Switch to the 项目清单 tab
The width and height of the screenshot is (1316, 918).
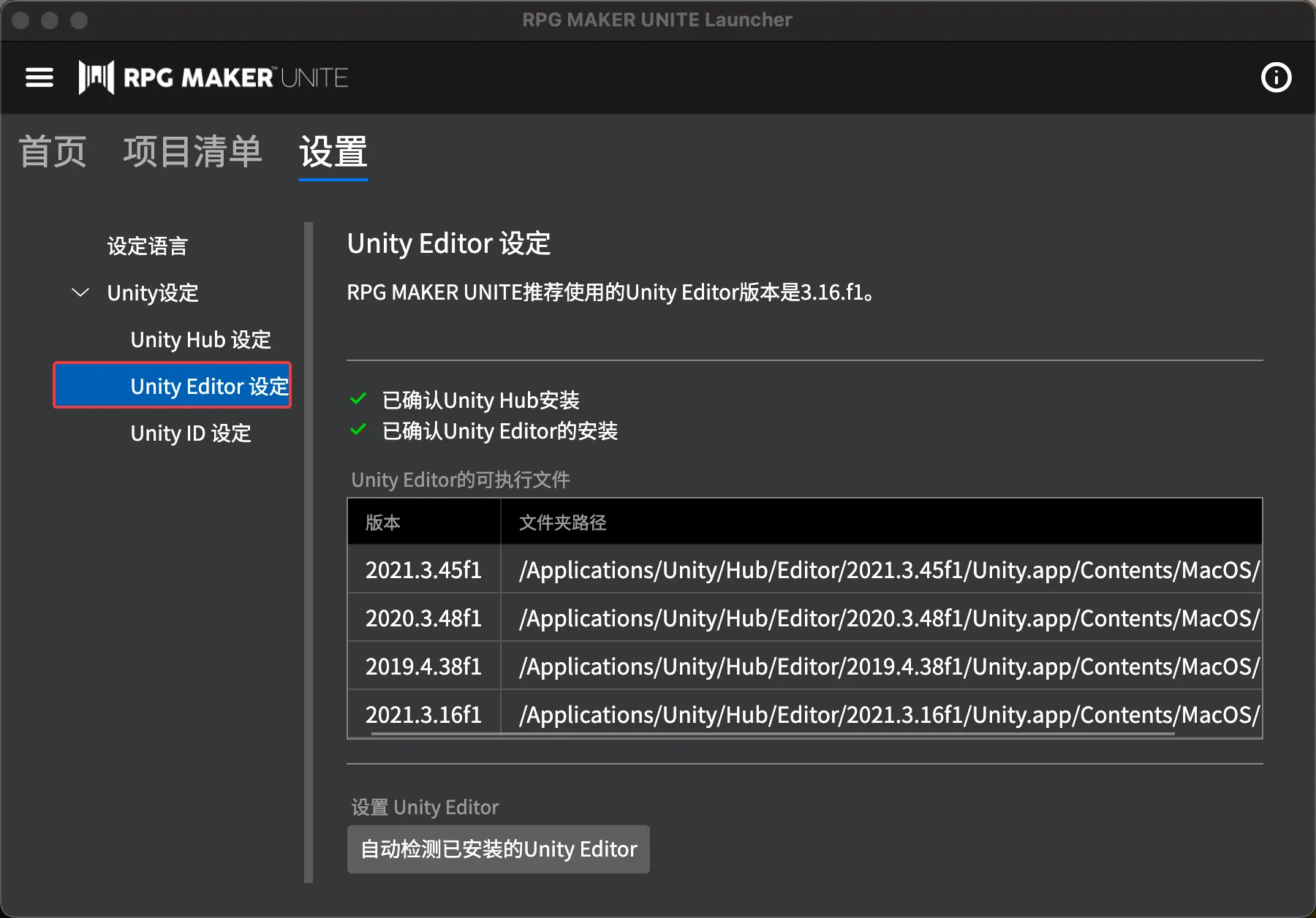192,152
